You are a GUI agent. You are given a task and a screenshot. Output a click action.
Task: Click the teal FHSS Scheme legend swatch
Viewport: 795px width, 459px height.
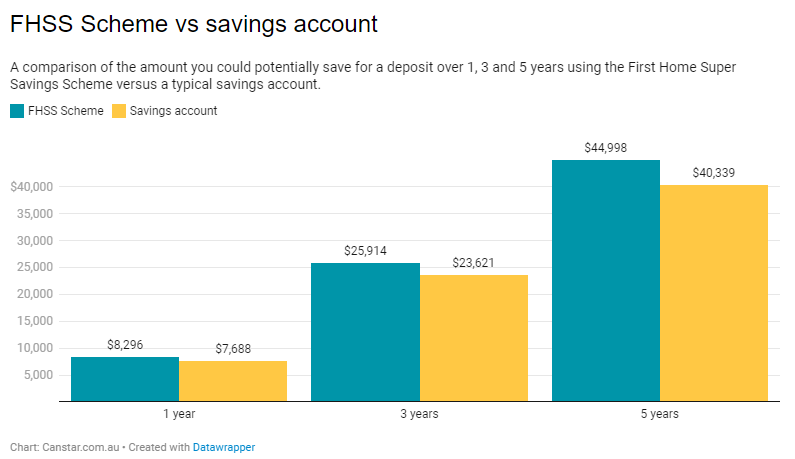tap(17, 111)
